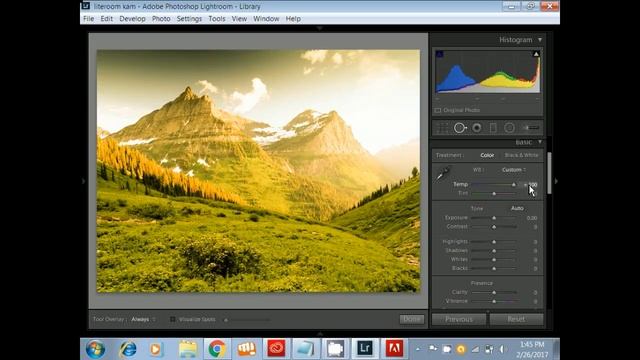
Task: Click the Done button
Action: [x=411, y=319]
